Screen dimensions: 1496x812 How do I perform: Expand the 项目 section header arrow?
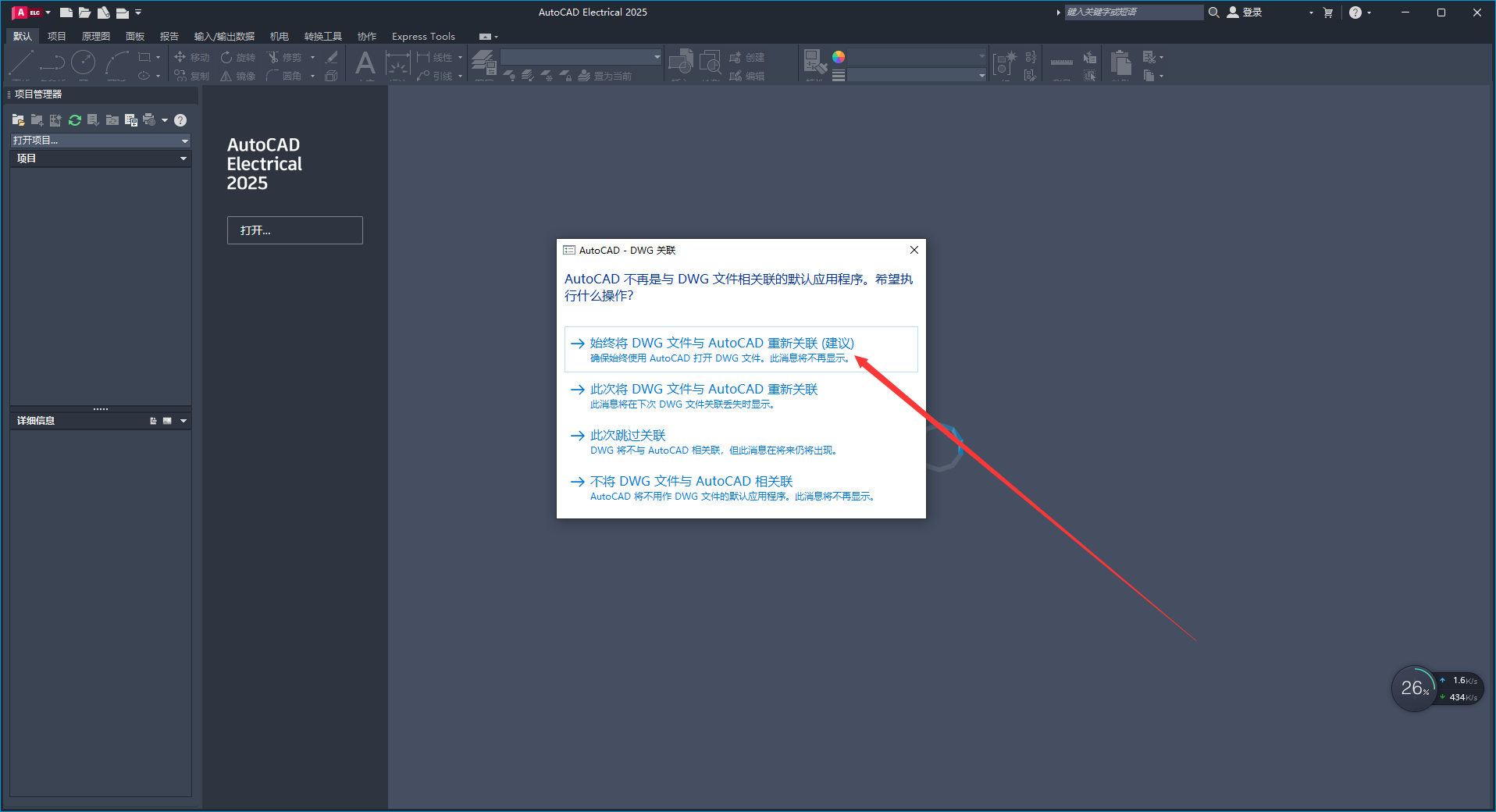pyautogui.click(x=183, y=158)
